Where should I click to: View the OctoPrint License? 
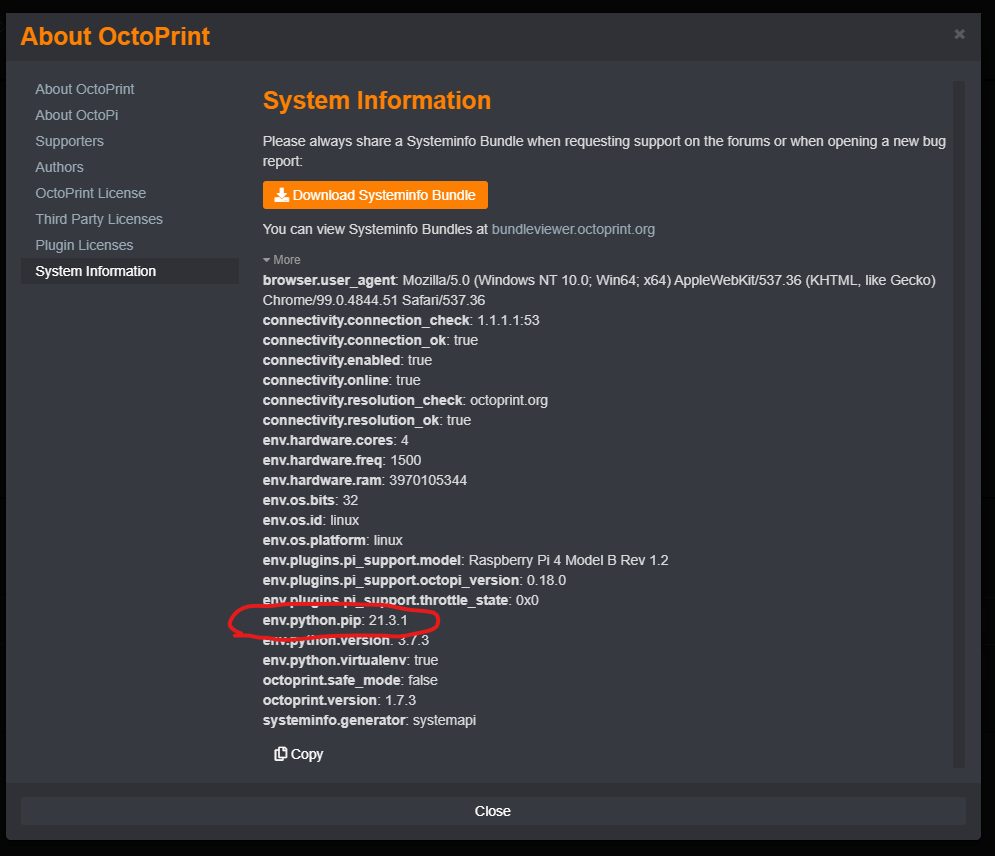pyautogui.click(x=91, y=193)
